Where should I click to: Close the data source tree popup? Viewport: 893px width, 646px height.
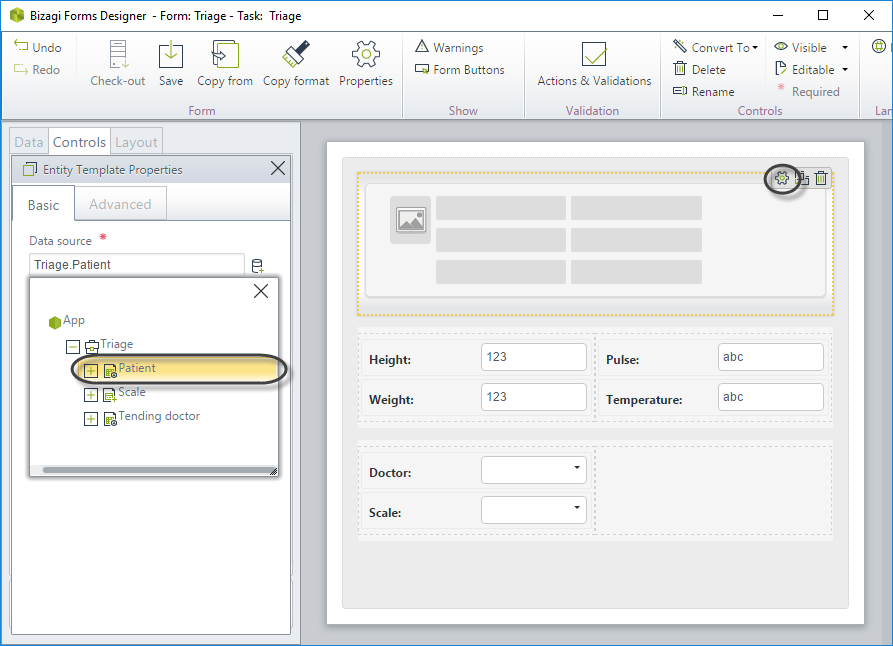pos(261,291)
